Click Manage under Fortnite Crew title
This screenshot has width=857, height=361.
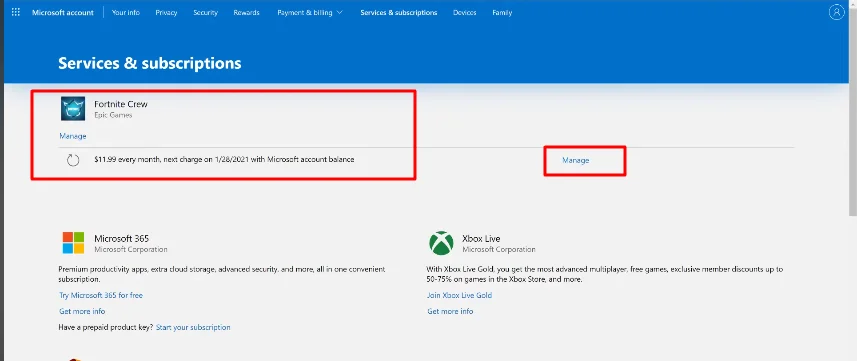tap(73, 136)
